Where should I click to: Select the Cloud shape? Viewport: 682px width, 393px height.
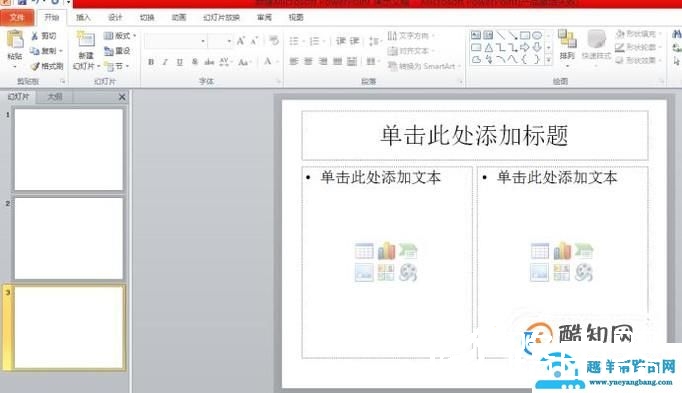click(476, 60)
